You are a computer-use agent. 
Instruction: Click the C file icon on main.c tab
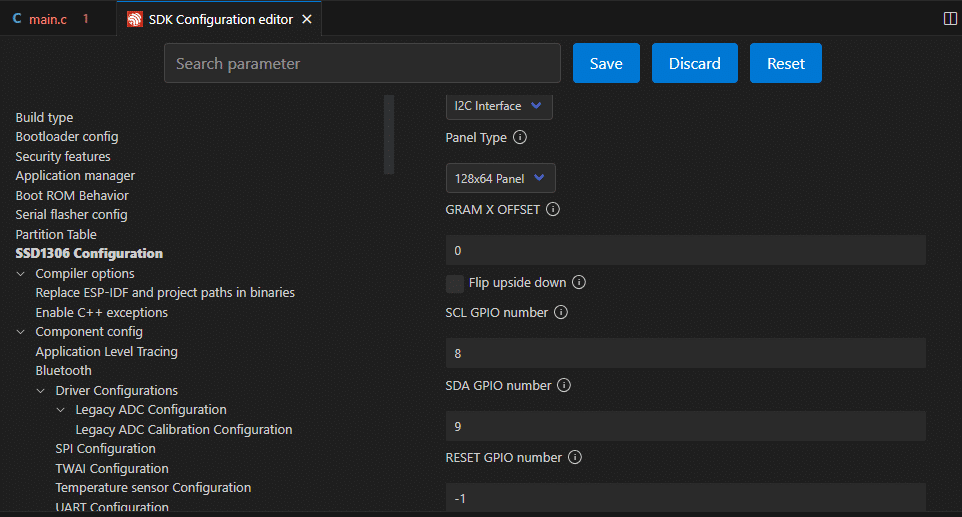pos(17,19)
